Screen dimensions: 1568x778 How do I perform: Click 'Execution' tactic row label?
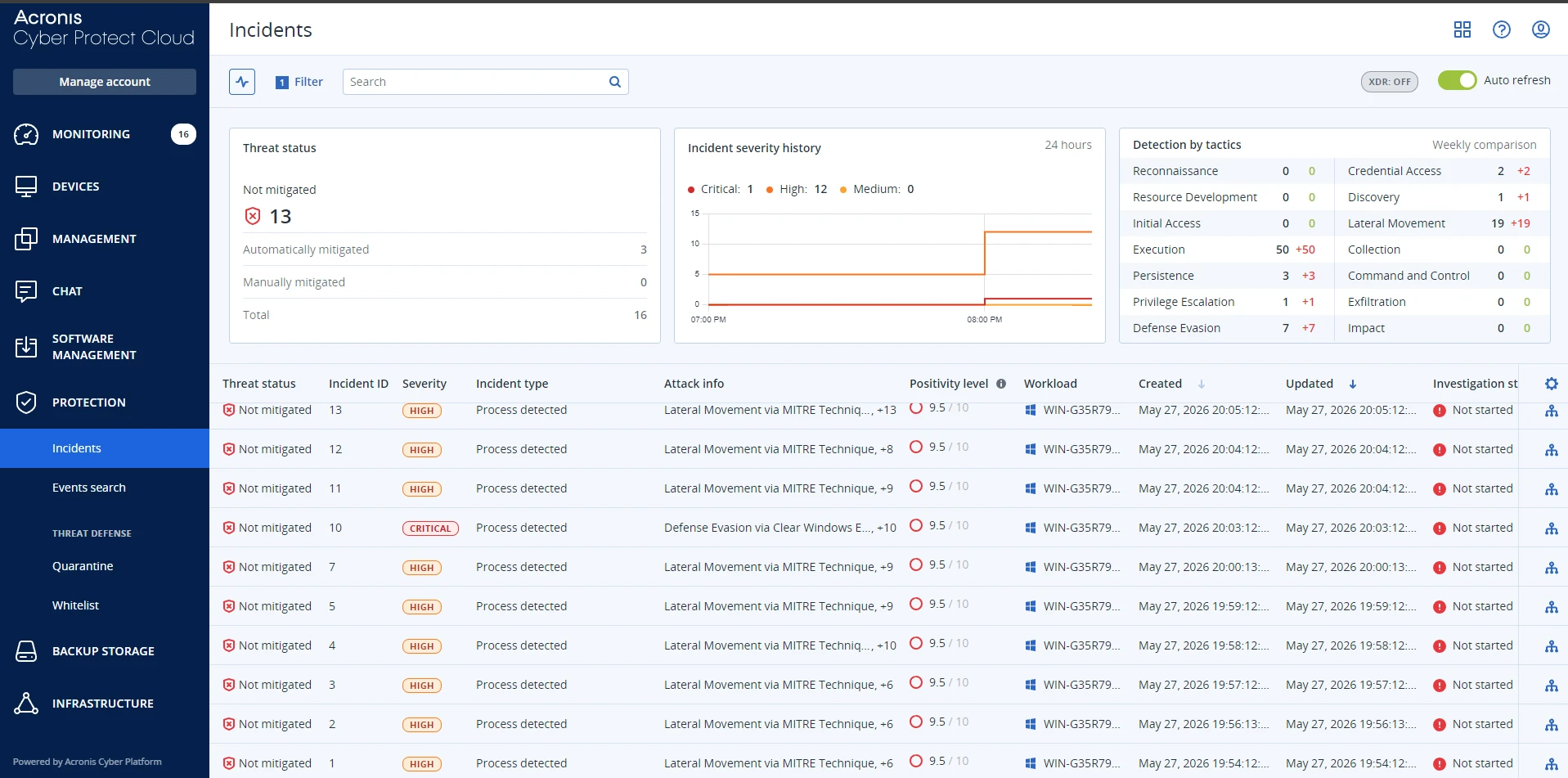[1158, 250]
